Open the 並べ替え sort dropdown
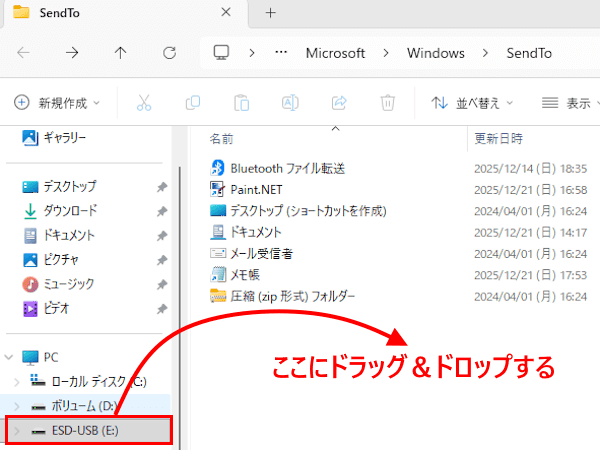 coord(471,103)
